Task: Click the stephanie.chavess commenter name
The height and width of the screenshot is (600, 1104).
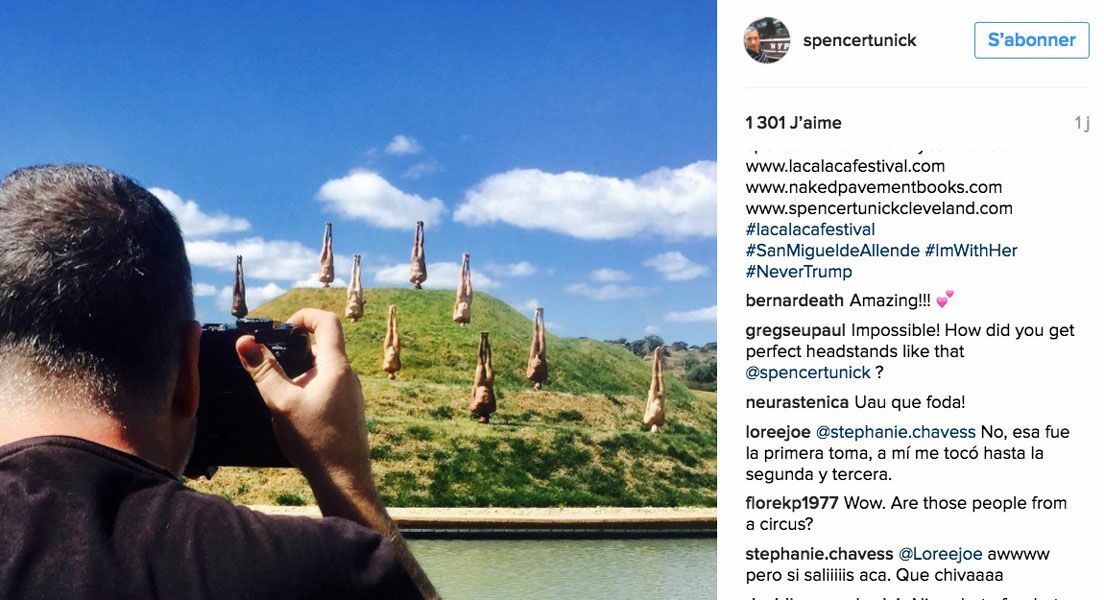Action: 819,554
